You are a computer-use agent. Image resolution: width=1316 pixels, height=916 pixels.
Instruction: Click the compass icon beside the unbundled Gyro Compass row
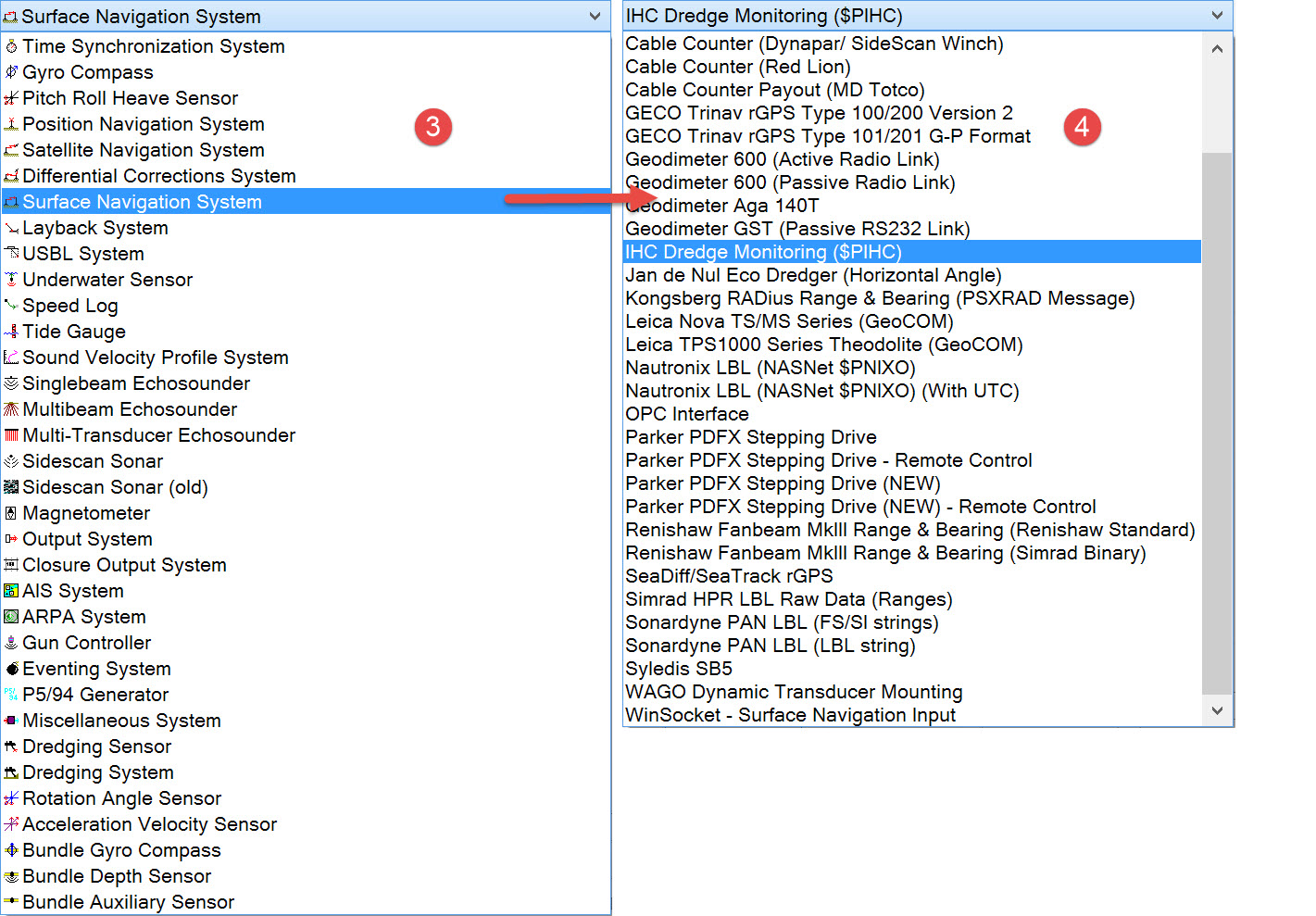[11, 72]
